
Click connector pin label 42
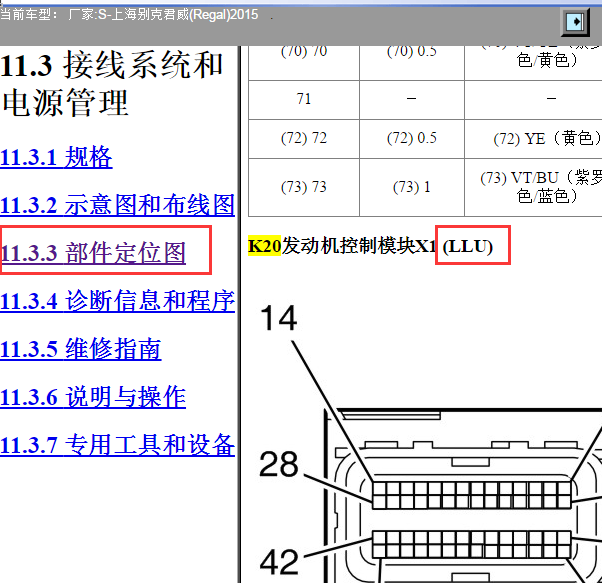tap(279, 562)
